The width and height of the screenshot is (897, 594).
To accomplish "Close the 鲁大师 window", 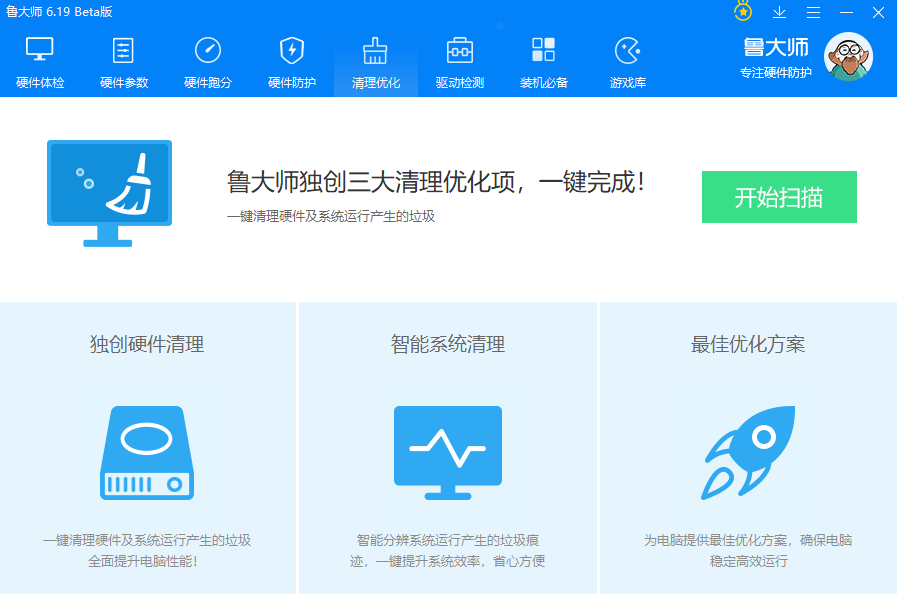I will (x=878, y=13).
